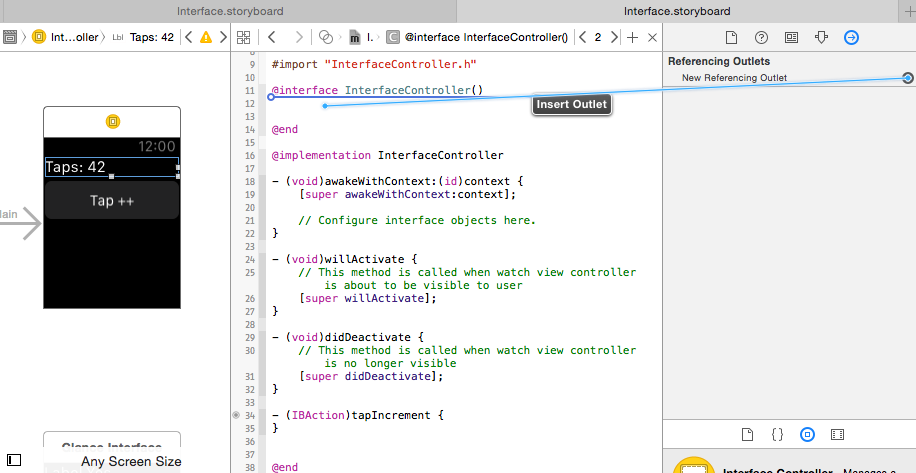
Task: Click the connected action dot at line 34
Action: (x=236, y=415)
